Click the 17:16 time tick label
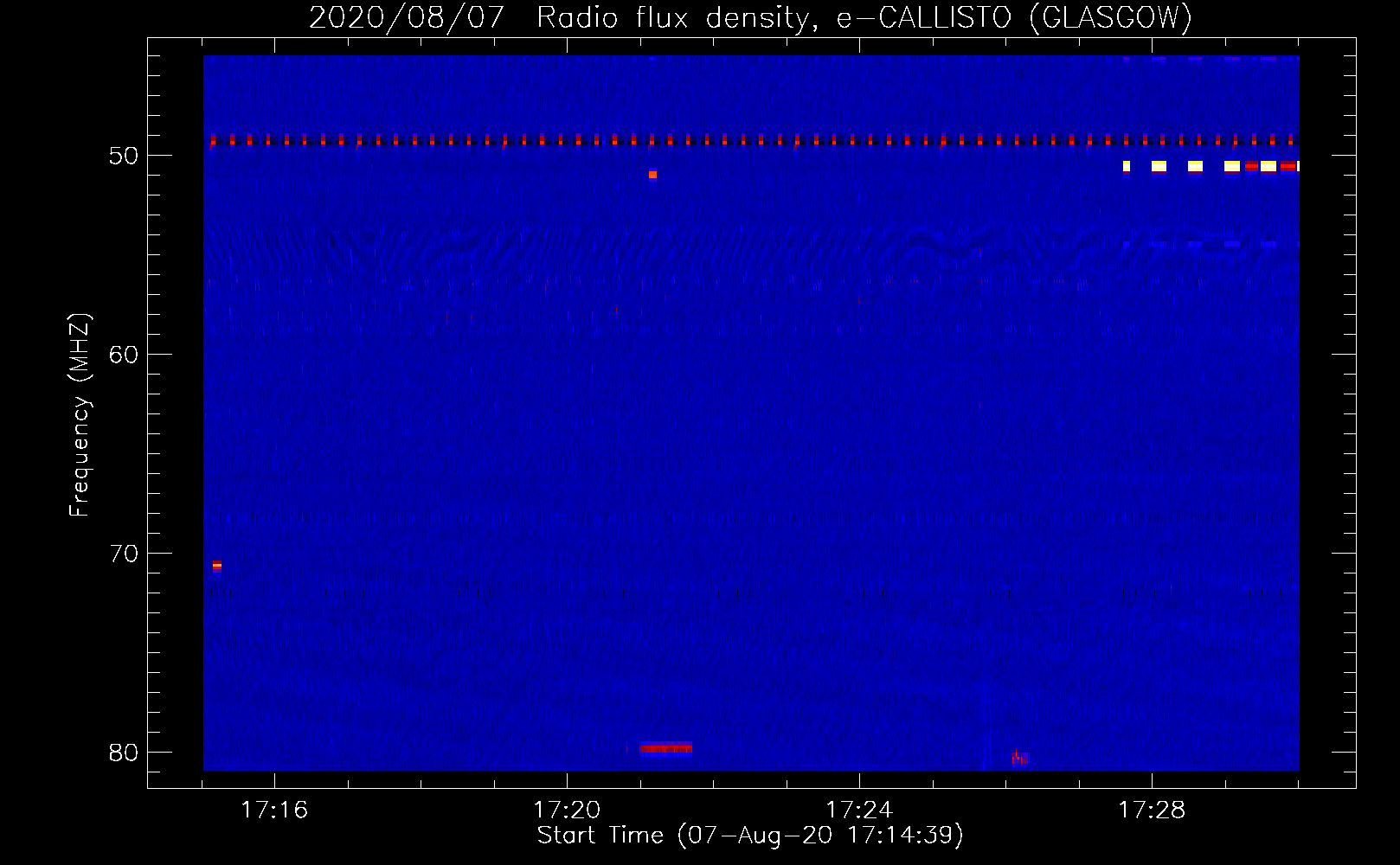Viewport: 1400px width, 865px height. 274,811
